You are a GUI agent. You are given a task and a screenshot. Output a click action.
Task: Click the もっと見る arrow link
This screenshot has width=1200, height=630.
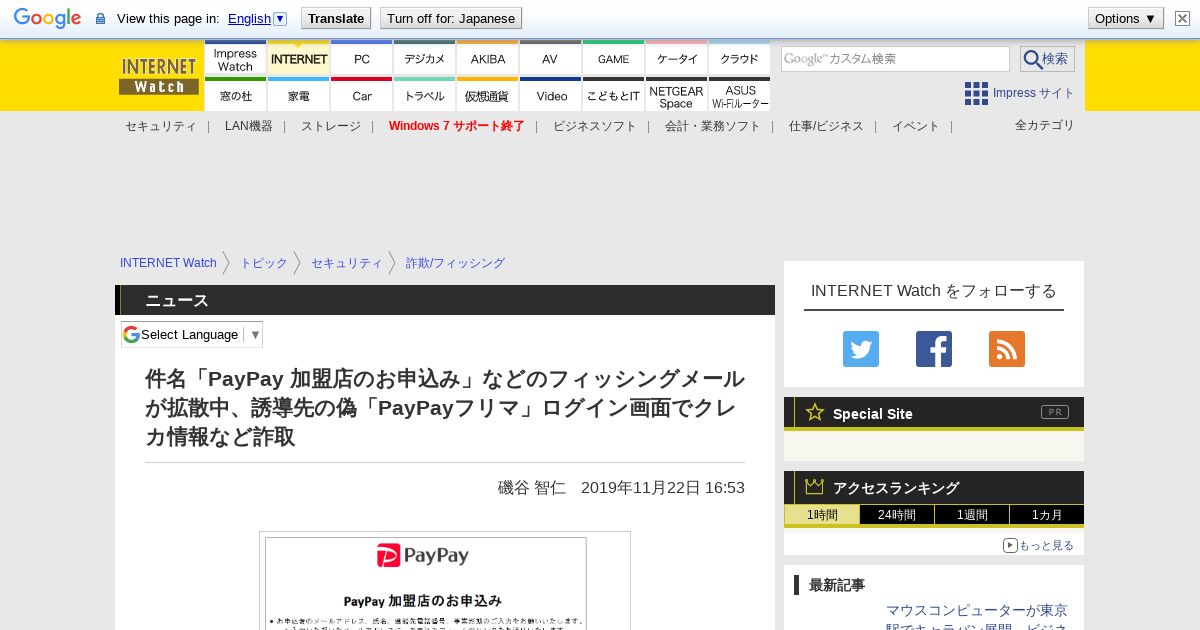[x=1038, y=545]
